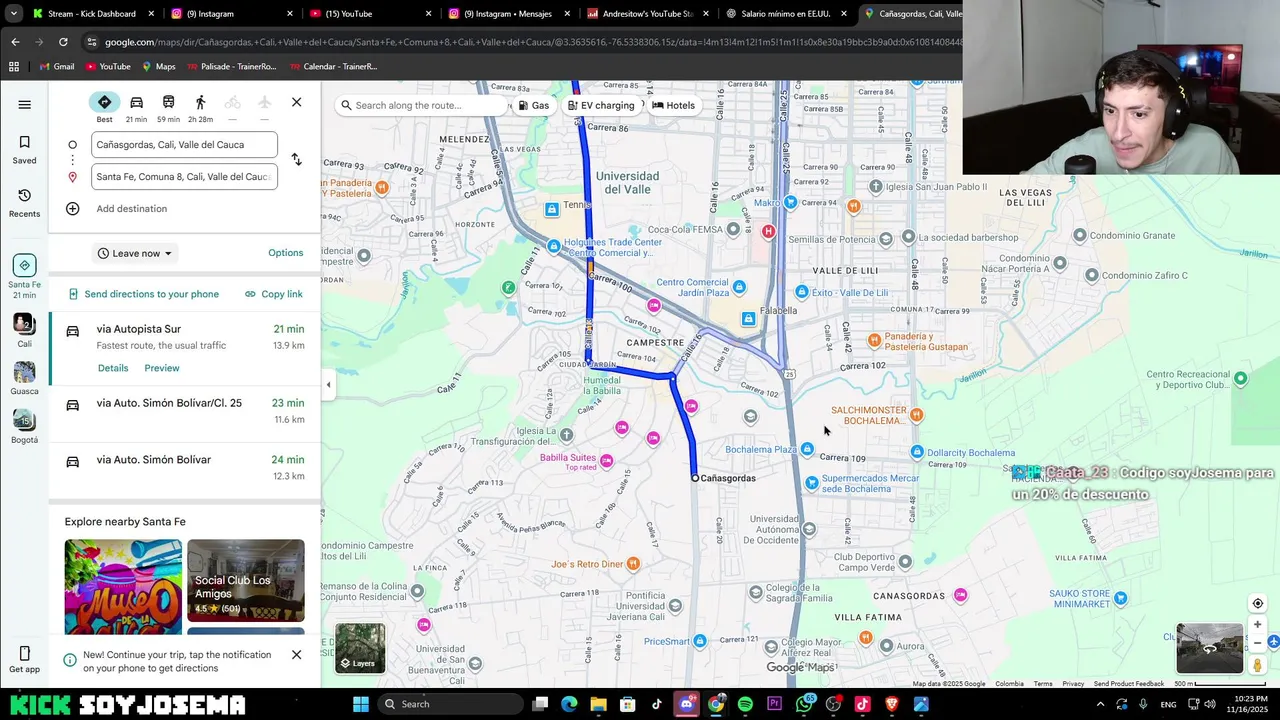Open the Museo de Cali thumbnail
The image size is (1280, 720).
coord(123,587)
